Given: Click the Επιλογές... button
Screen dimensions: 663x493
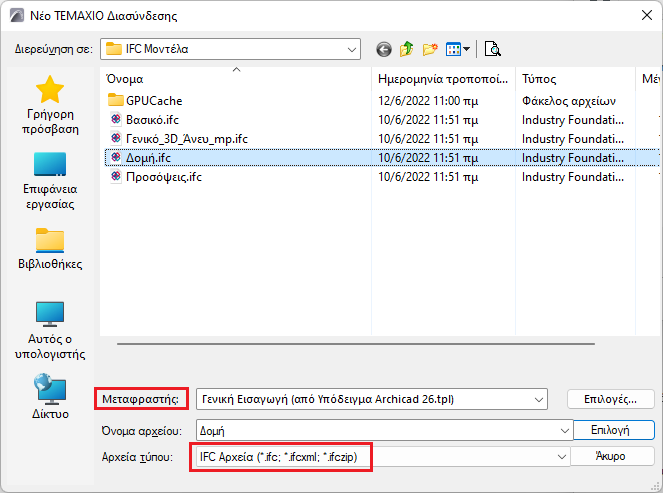Looking at the screenshot, I should (x=610, y=399).
